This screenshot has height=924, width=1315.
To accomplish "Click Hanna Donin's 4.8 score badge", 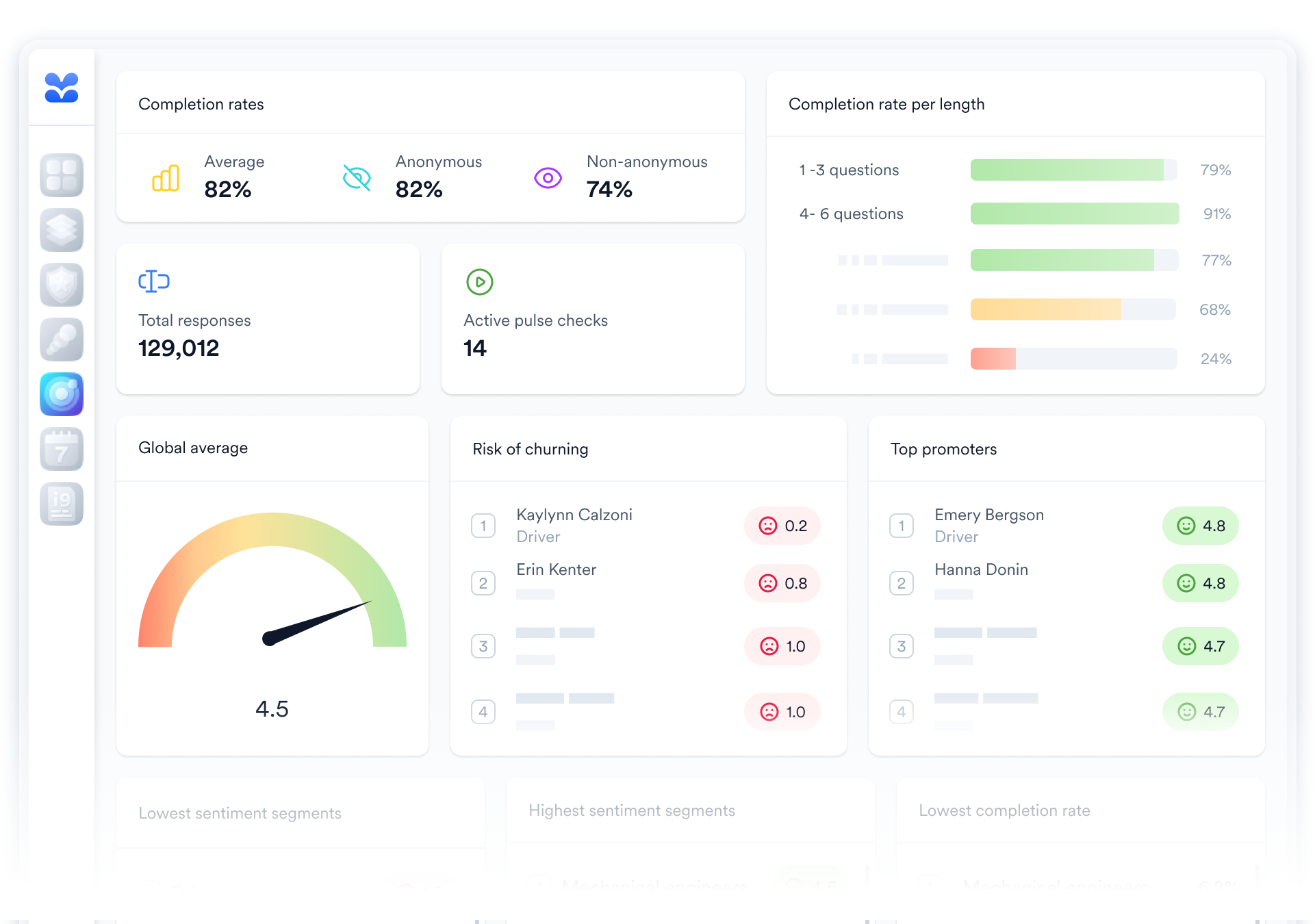I will (x=1200, y=583).
